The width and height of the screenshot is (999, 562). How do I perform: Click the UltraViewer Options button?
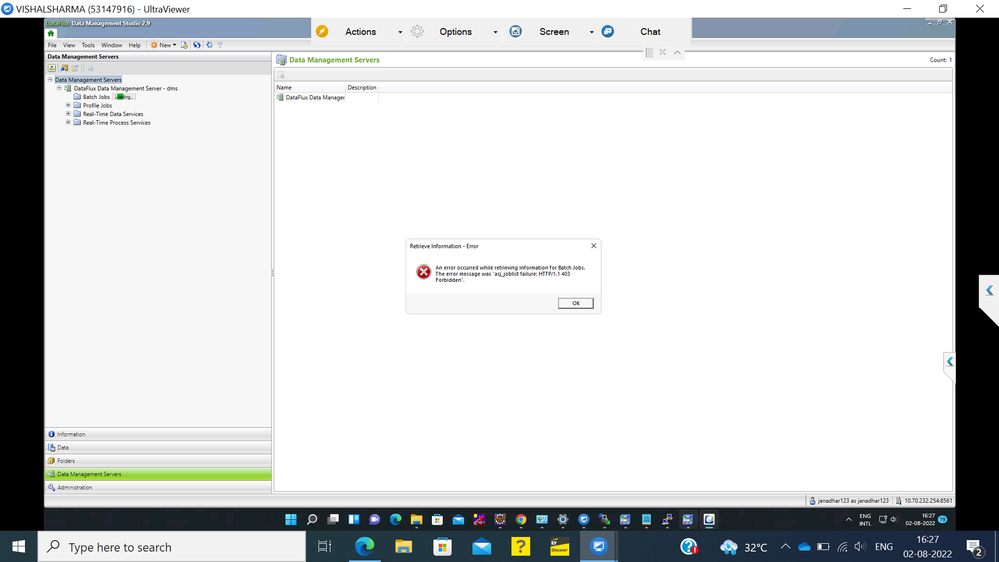(455, 32)
